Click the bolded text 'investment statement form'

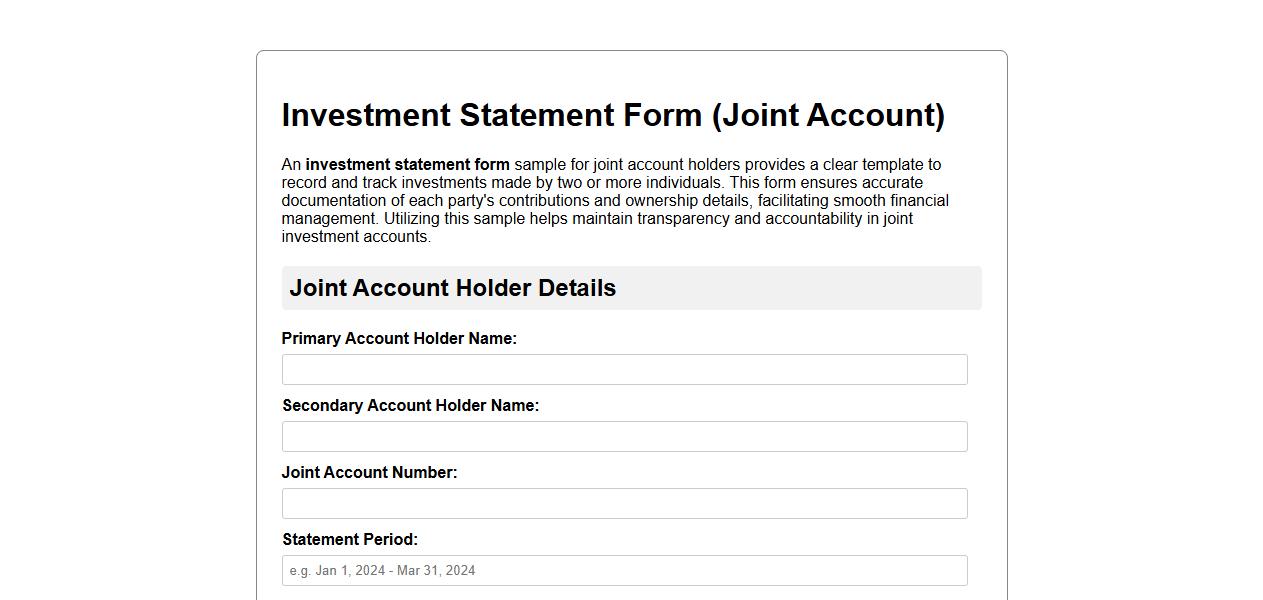pyautogui.click(x=409, y=164)
